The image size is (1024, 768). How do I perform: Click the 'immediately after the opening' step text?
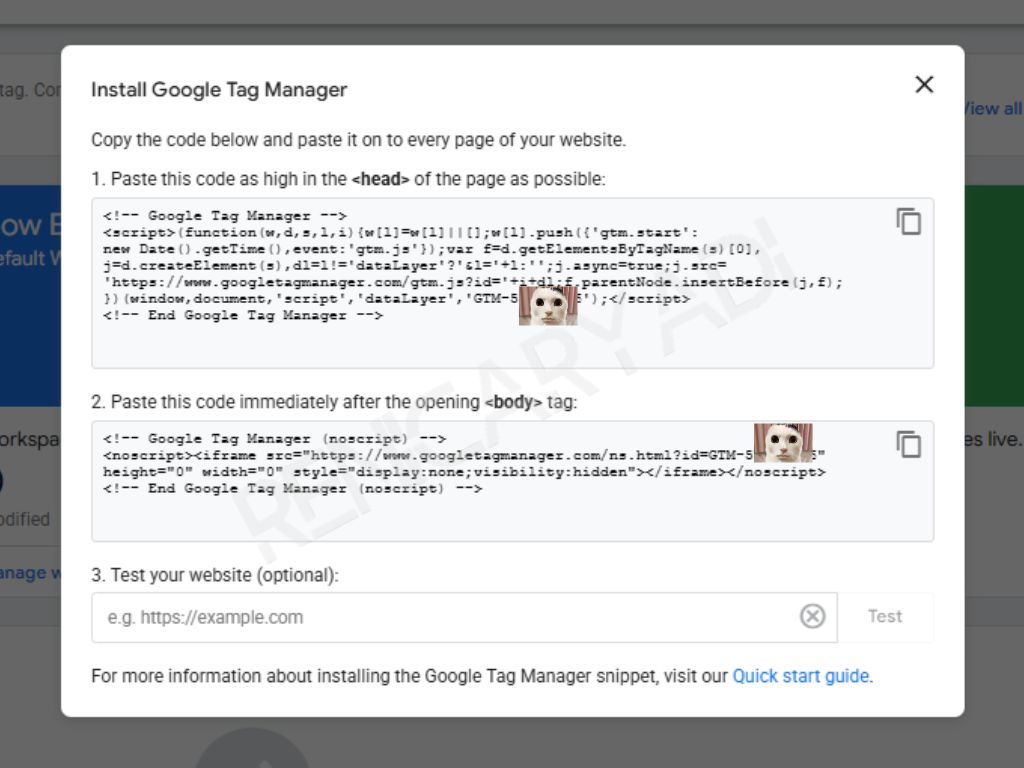(x=334, y=402)
